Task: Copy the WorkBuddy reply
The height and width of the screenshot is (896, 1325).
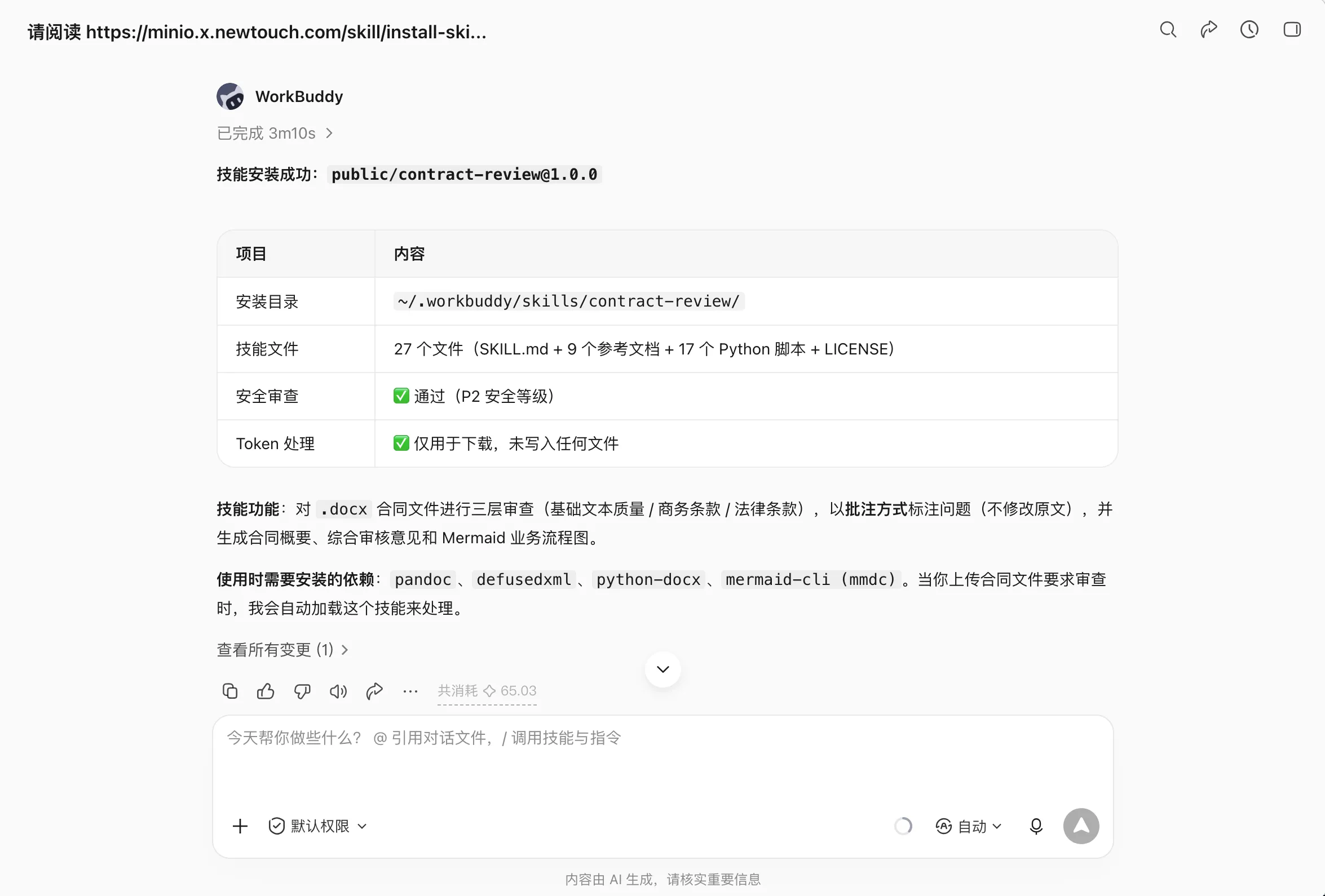Action: pos(230,691)
